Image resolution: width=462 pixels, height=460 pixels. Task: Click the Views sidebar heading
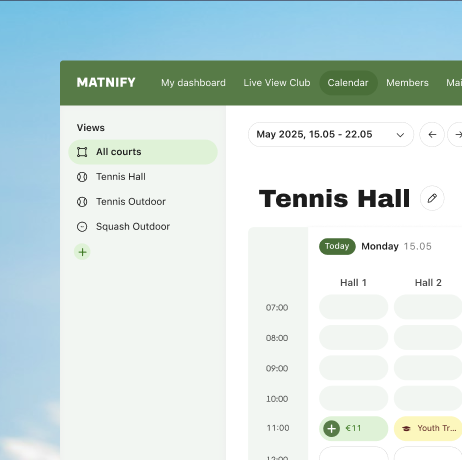pos(91,128)
